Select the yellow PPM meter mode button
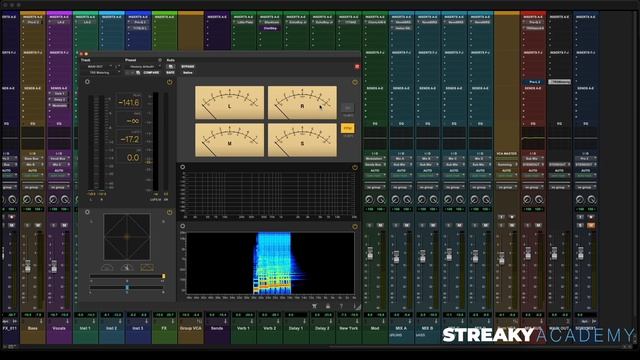This screenshot has width=640, height=360. pos(347,128)
